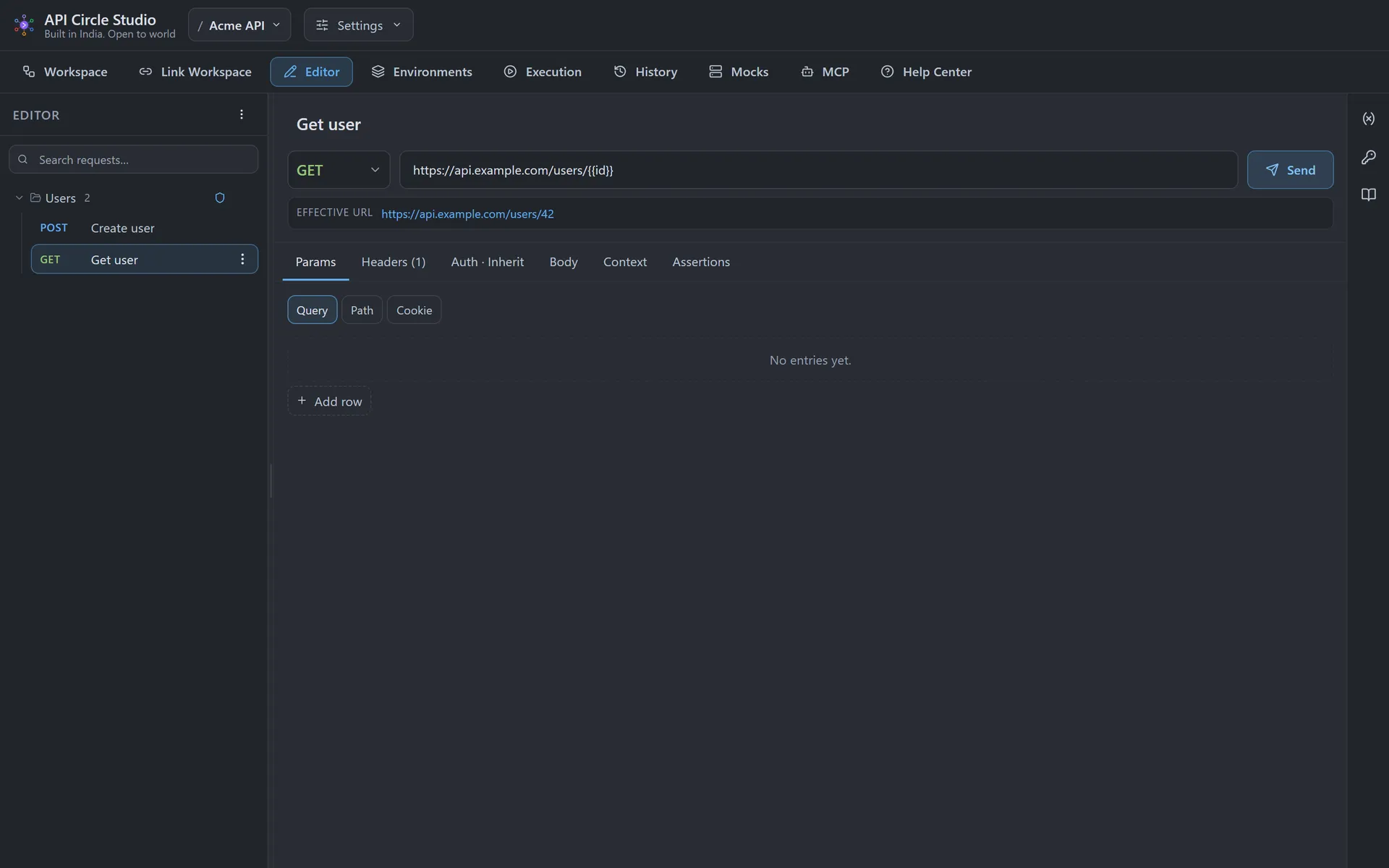Click the Link Workspace chain icon

pyautogui.click(x=145, y=71)
